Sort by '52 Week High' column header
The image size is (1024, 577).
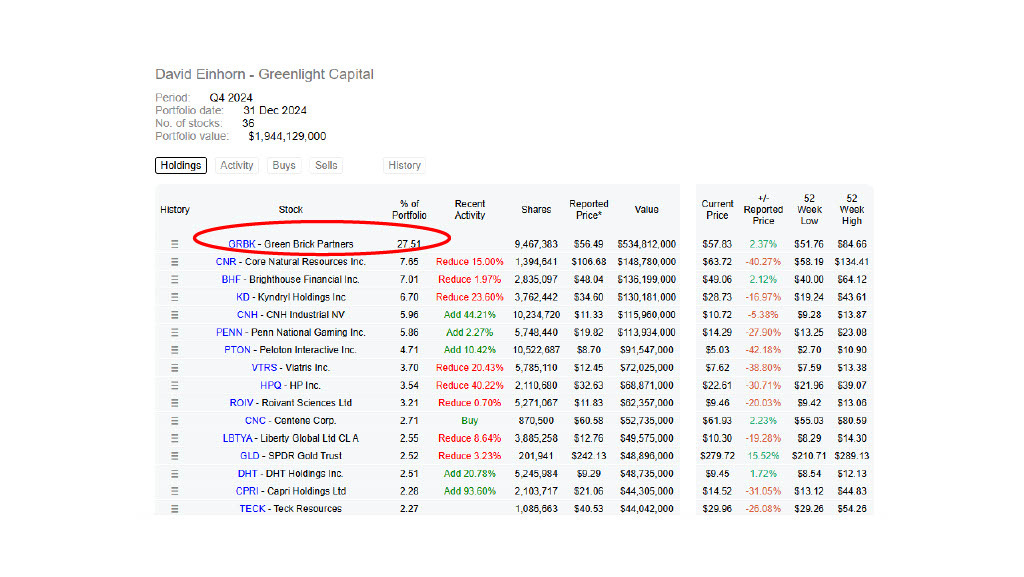click(852, 210)
